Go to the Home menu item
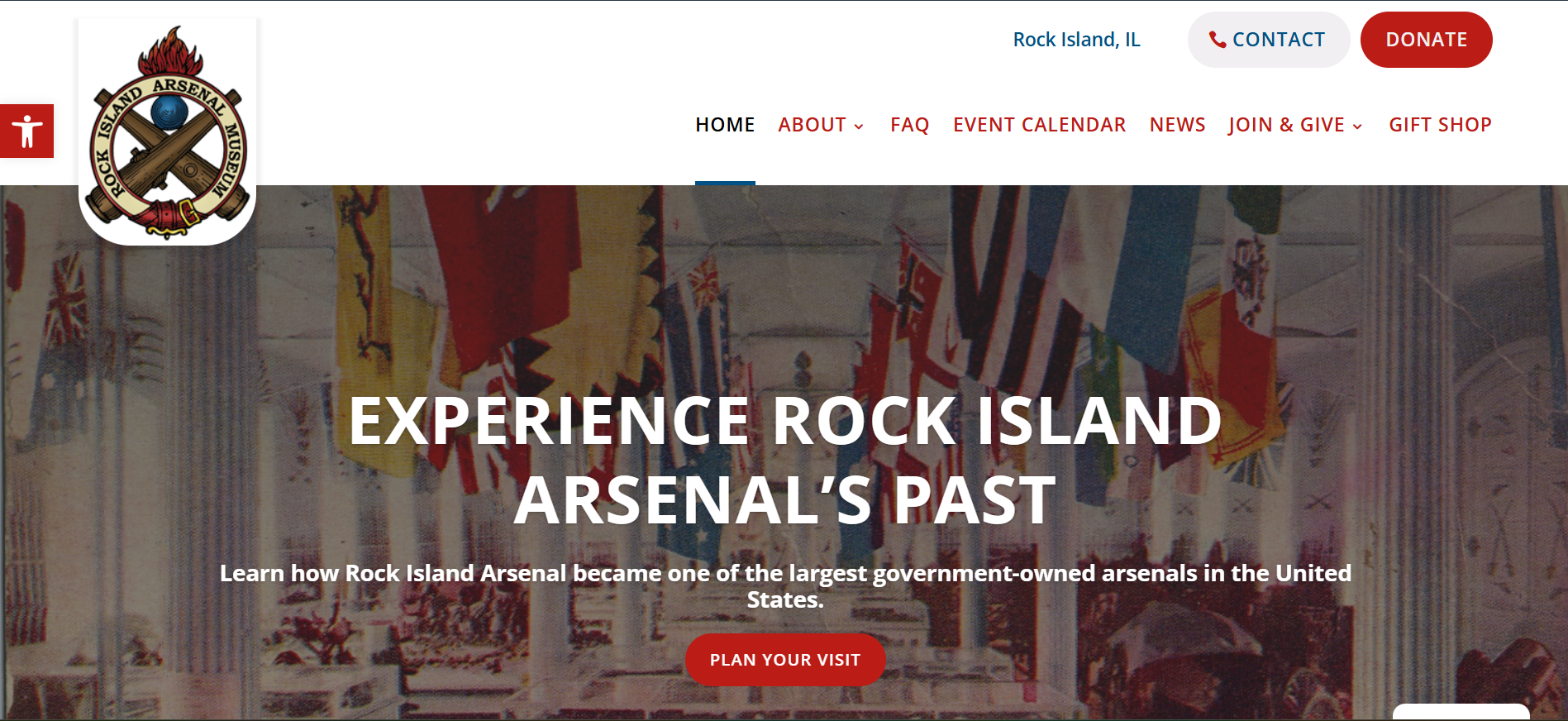Image resolution: width=1568 pixels, height=721 pixels. click(x=725, y=125)
